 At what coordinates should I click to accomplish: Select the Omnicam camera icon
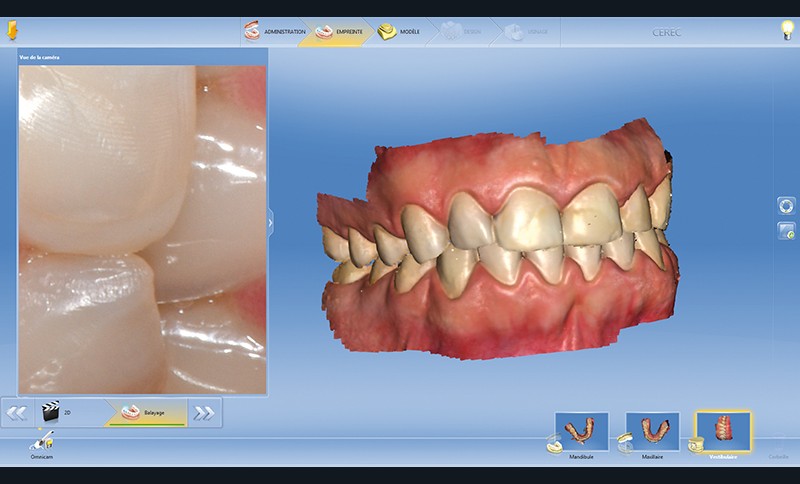43,440
